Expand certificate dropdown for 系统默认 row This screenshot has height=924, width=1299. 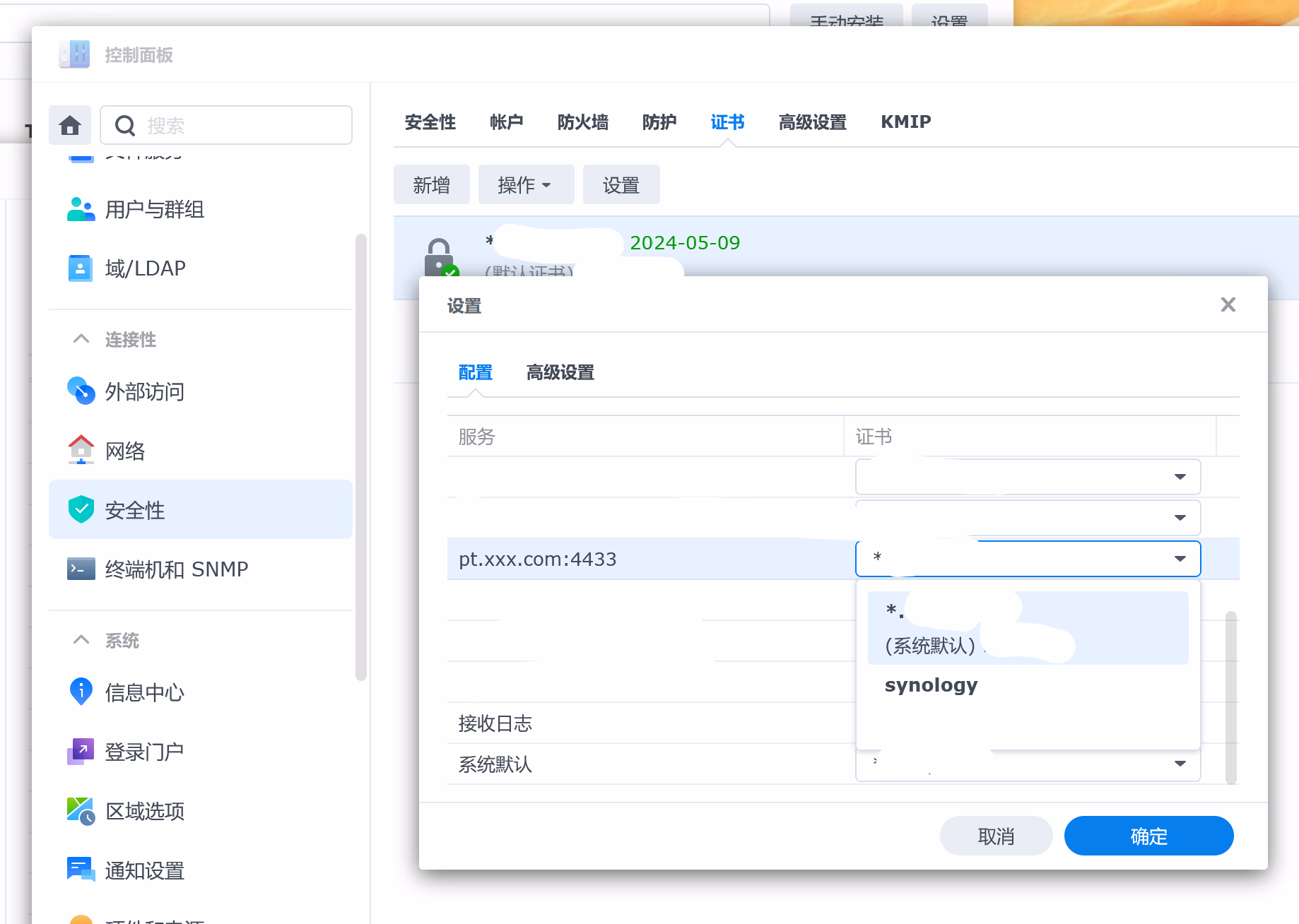pos(1180,764)
